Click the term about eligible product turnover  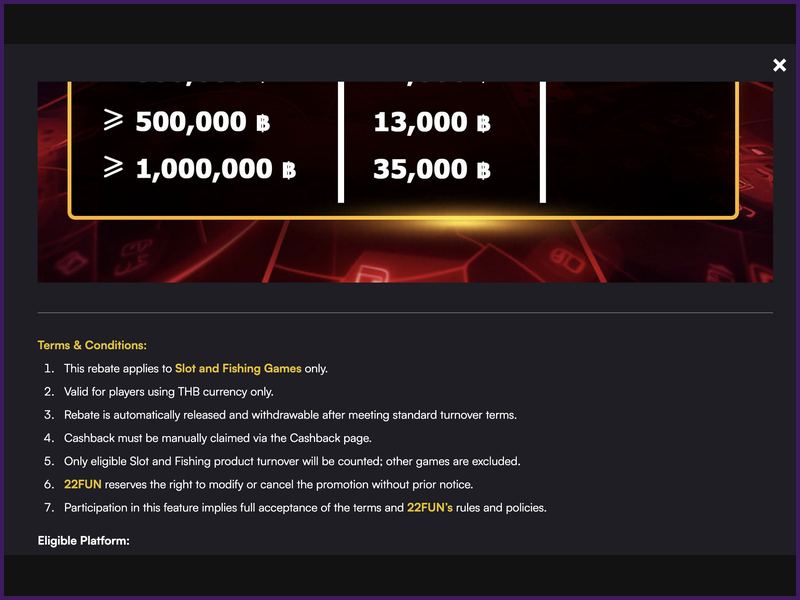292,461
